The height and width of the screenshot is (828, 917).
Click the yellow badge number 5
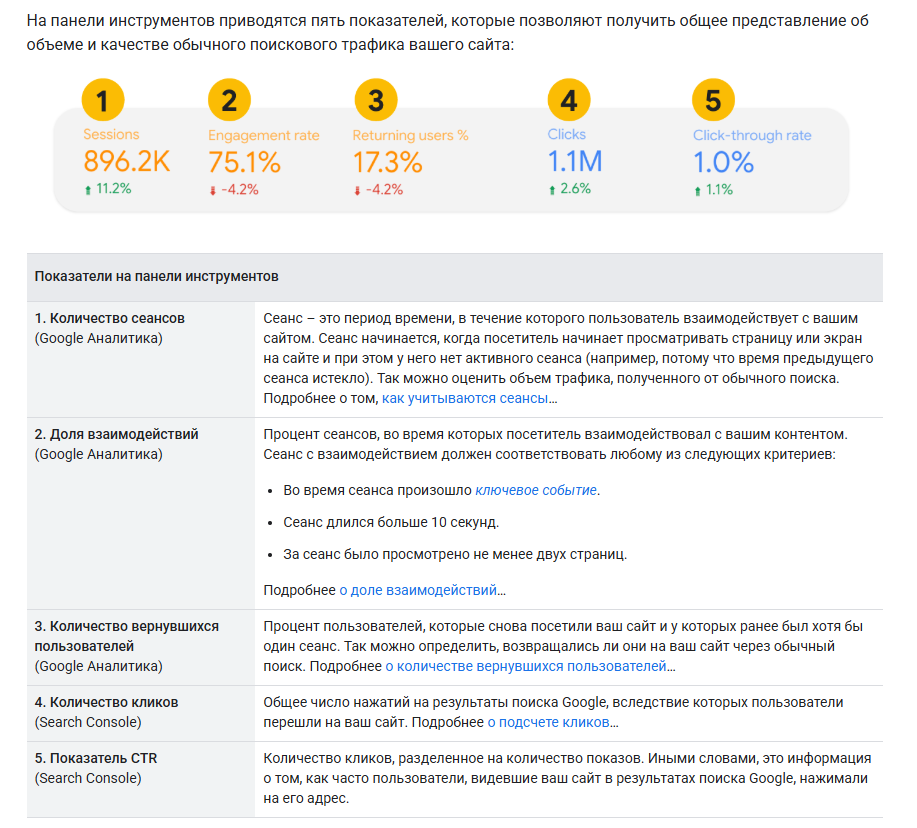[x=713, y=100]
